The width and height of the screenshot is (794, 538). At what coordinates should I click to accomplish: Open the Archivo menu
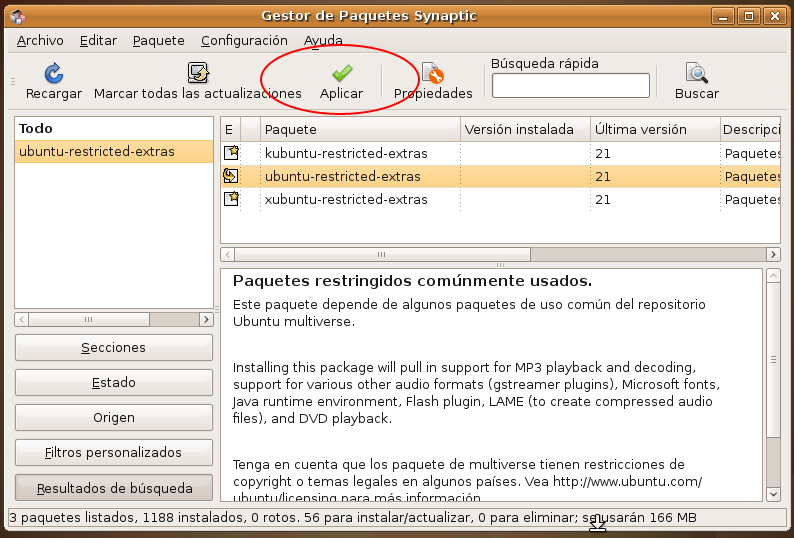point(40,41)
